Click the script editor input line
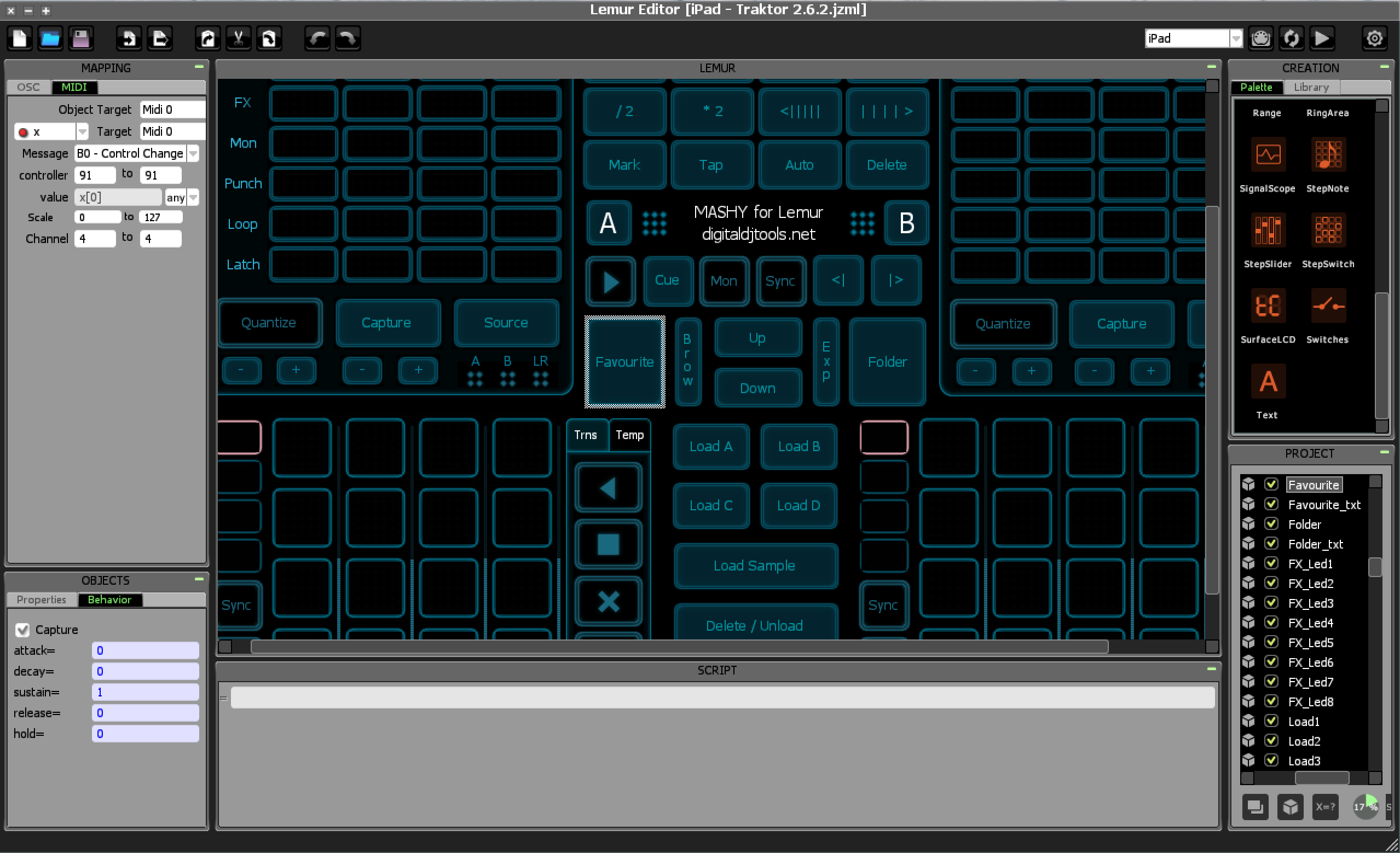Viewport: 1400px width, 853px height. 722,697
